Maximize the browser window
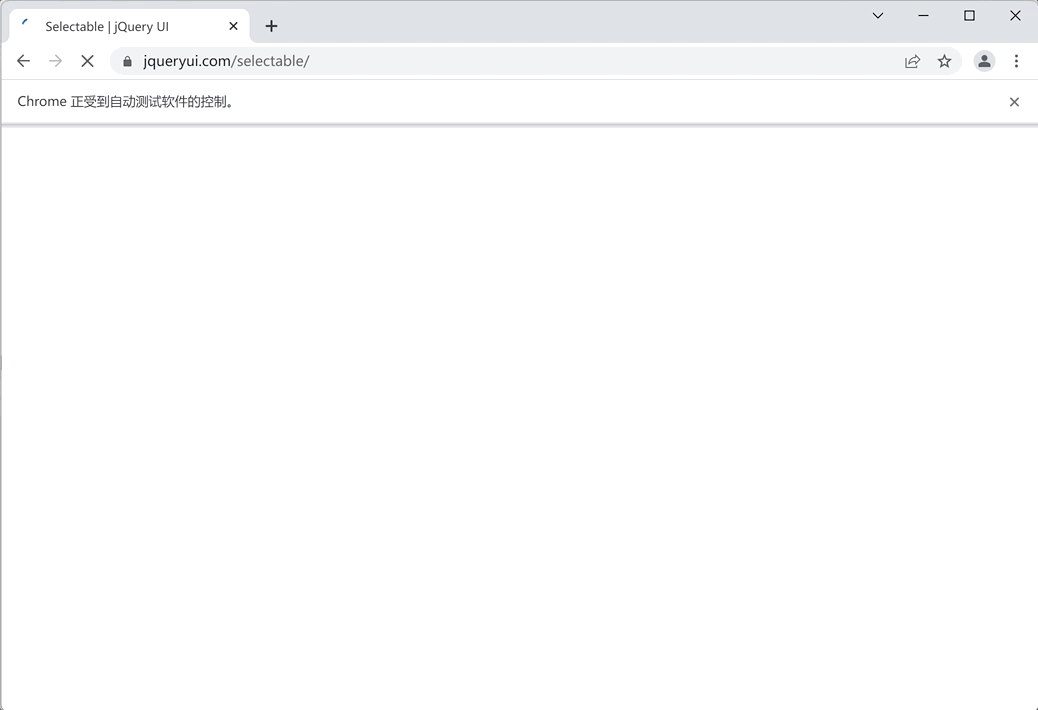This screenshot has width=1038, height=710. 969,16
